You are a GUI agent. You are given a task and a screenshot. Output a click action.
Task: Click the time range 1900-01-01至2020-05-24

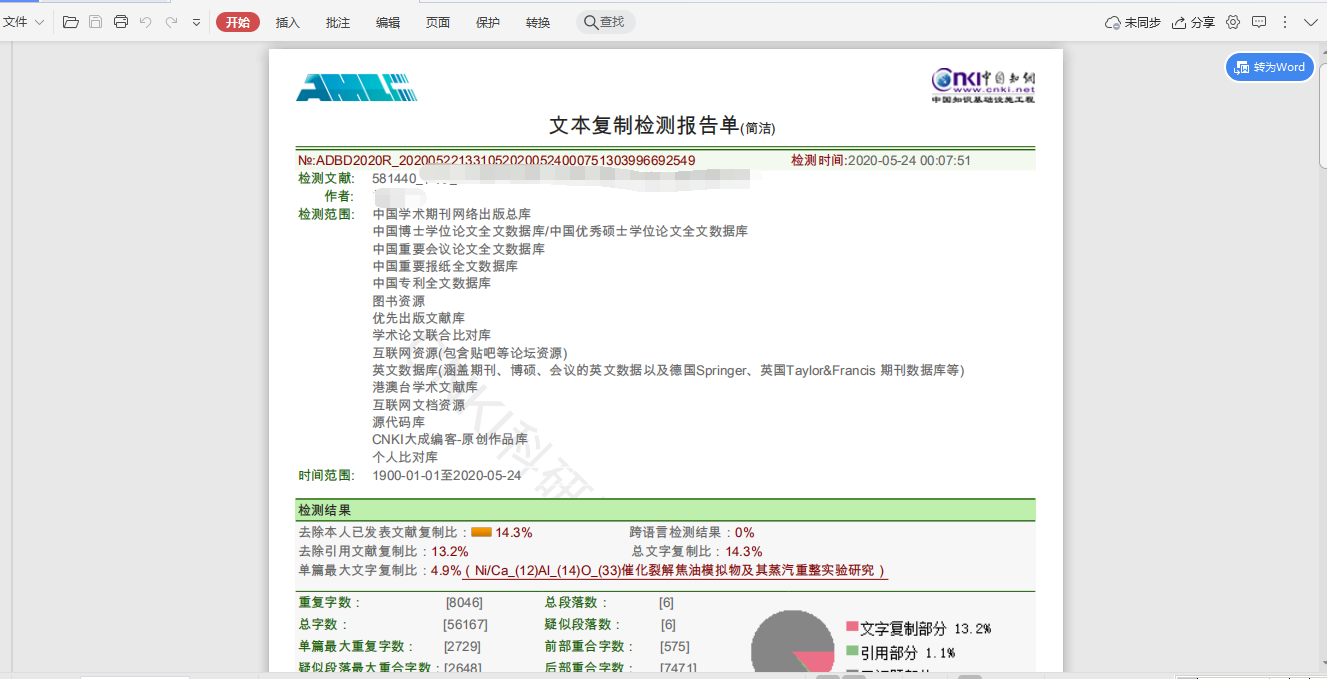point(447,475)
